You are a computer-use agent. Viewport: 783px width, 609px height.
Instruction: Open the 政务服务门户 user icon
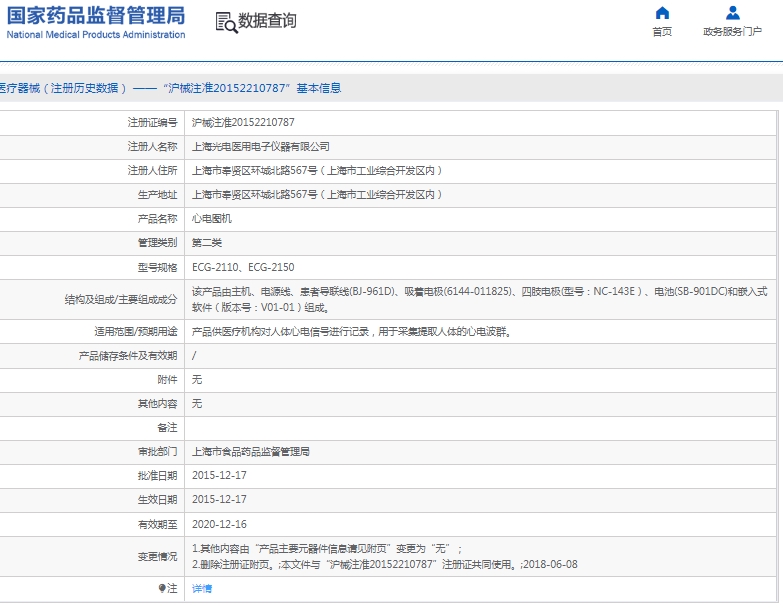tap(733, 13)
